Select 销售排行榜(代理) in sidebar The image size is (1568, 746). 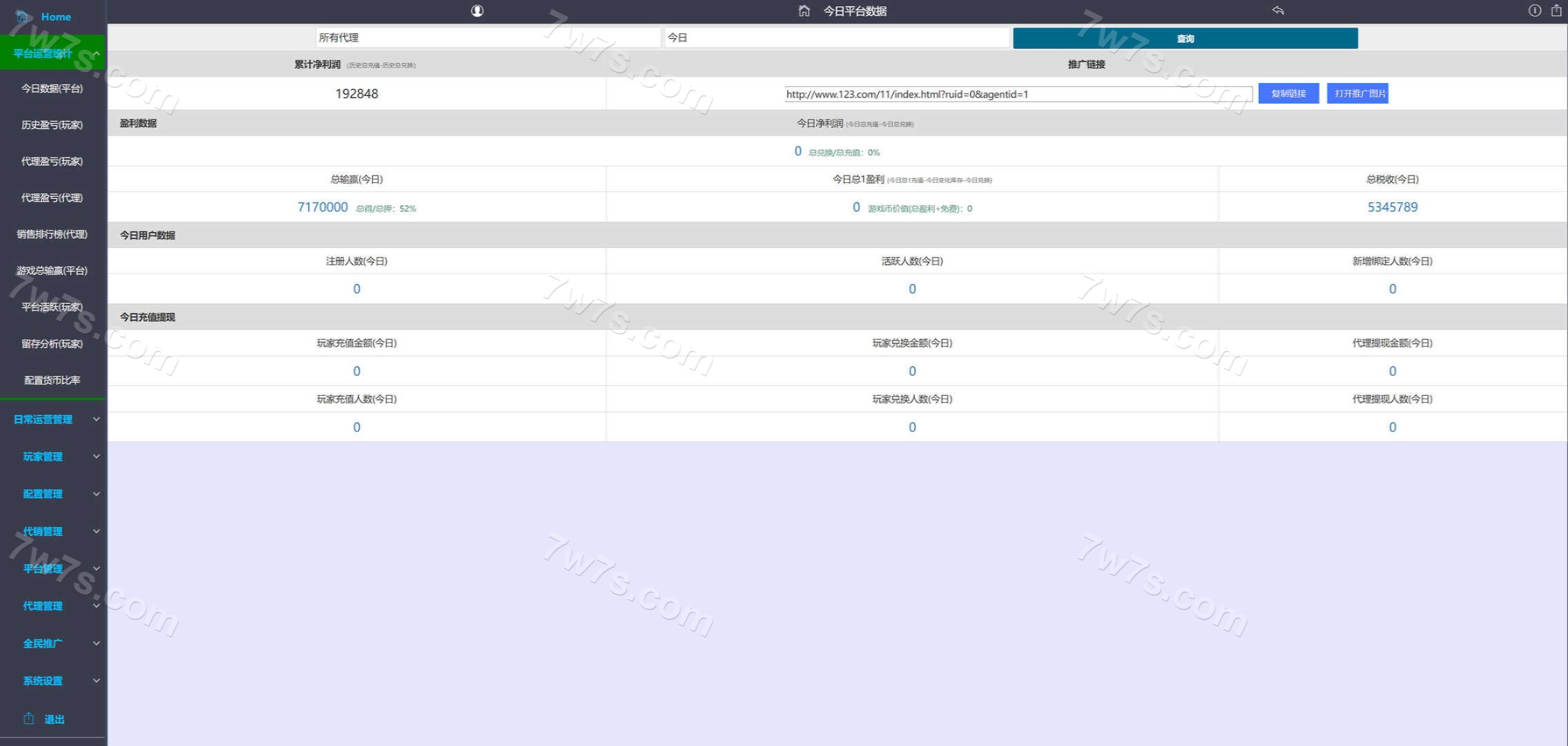52,234
